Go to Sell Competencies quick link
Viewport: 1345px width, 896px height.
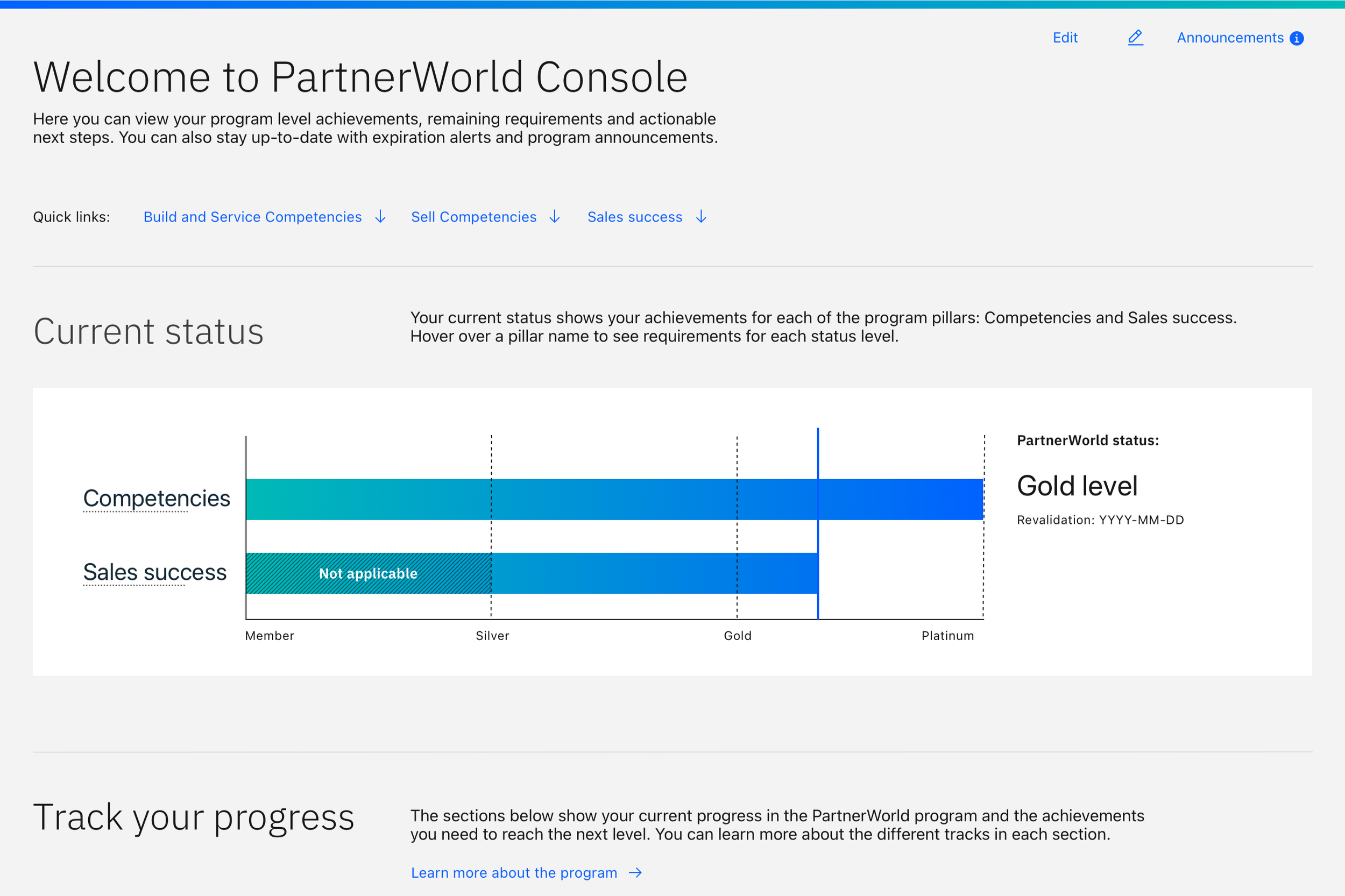474,217
